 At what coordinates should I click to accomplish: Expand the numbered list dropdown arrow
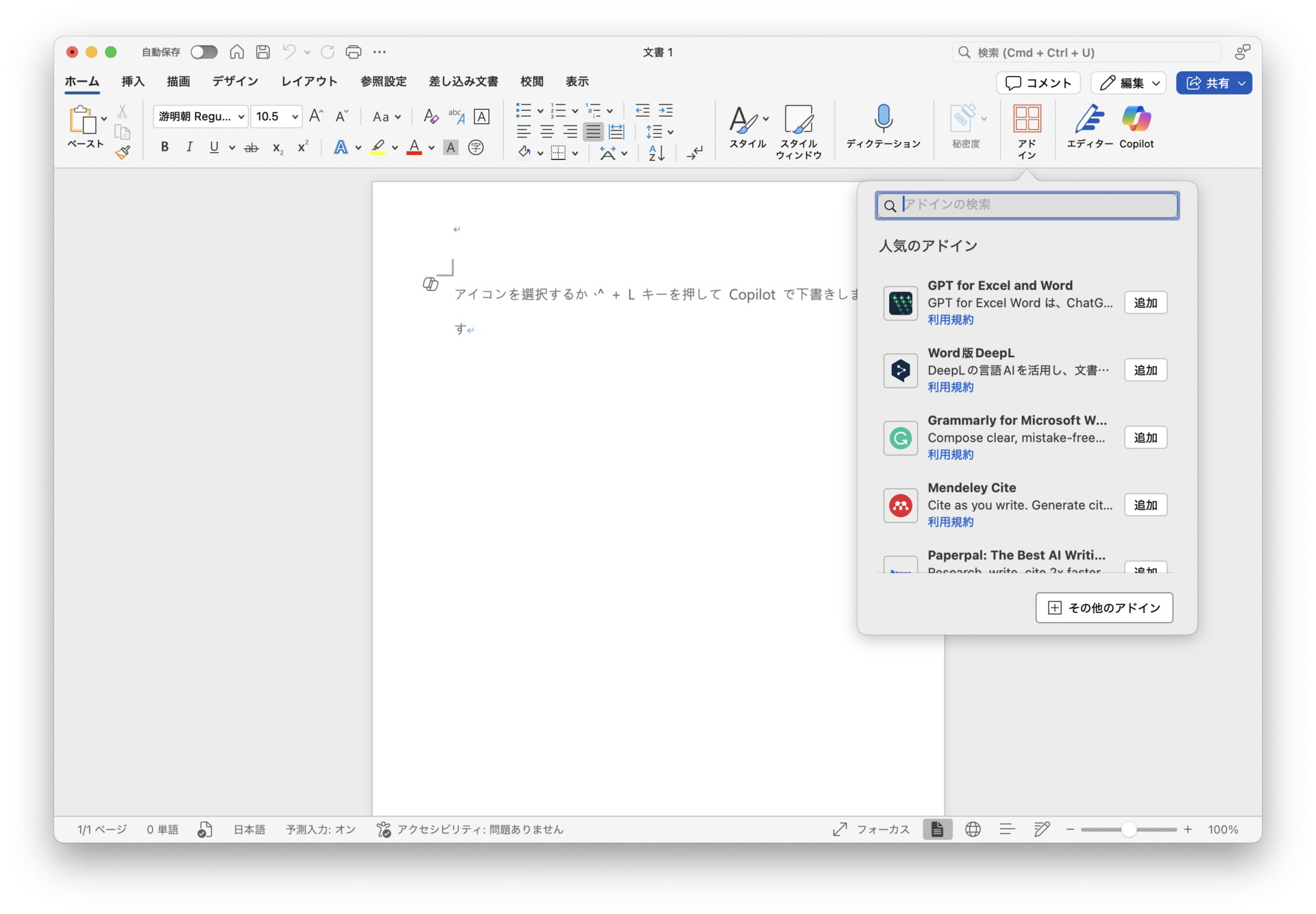(x=575, y=111)
